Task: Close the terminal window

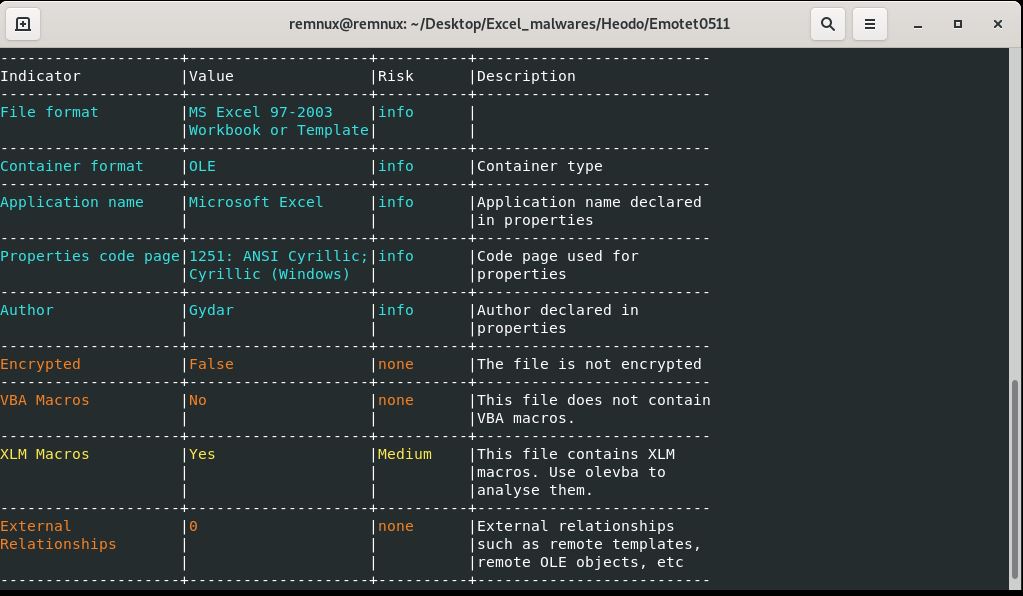Action: tap(998, 24)
